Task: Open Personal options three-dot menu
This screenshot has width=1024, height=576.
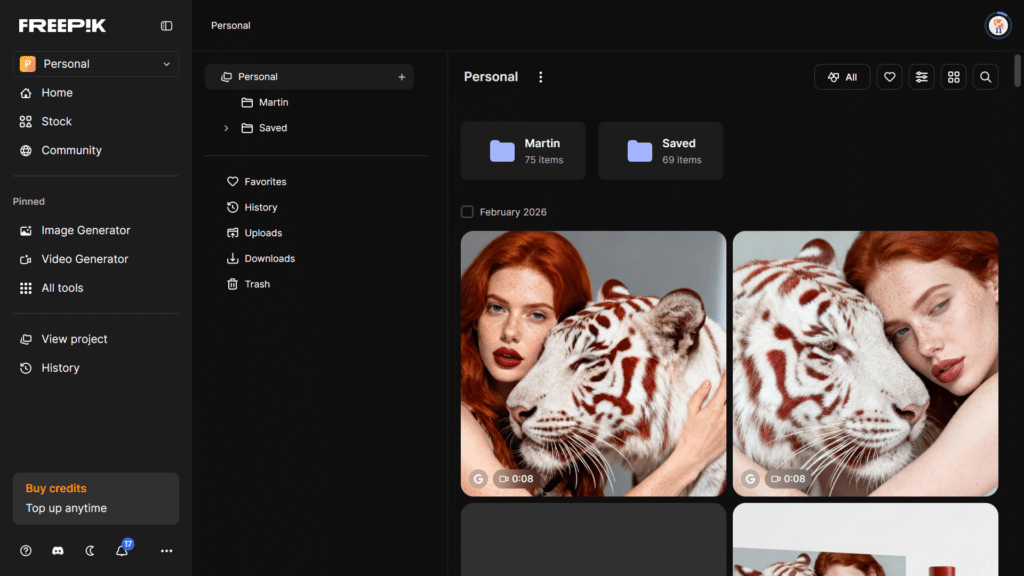Action: (540, 77)
